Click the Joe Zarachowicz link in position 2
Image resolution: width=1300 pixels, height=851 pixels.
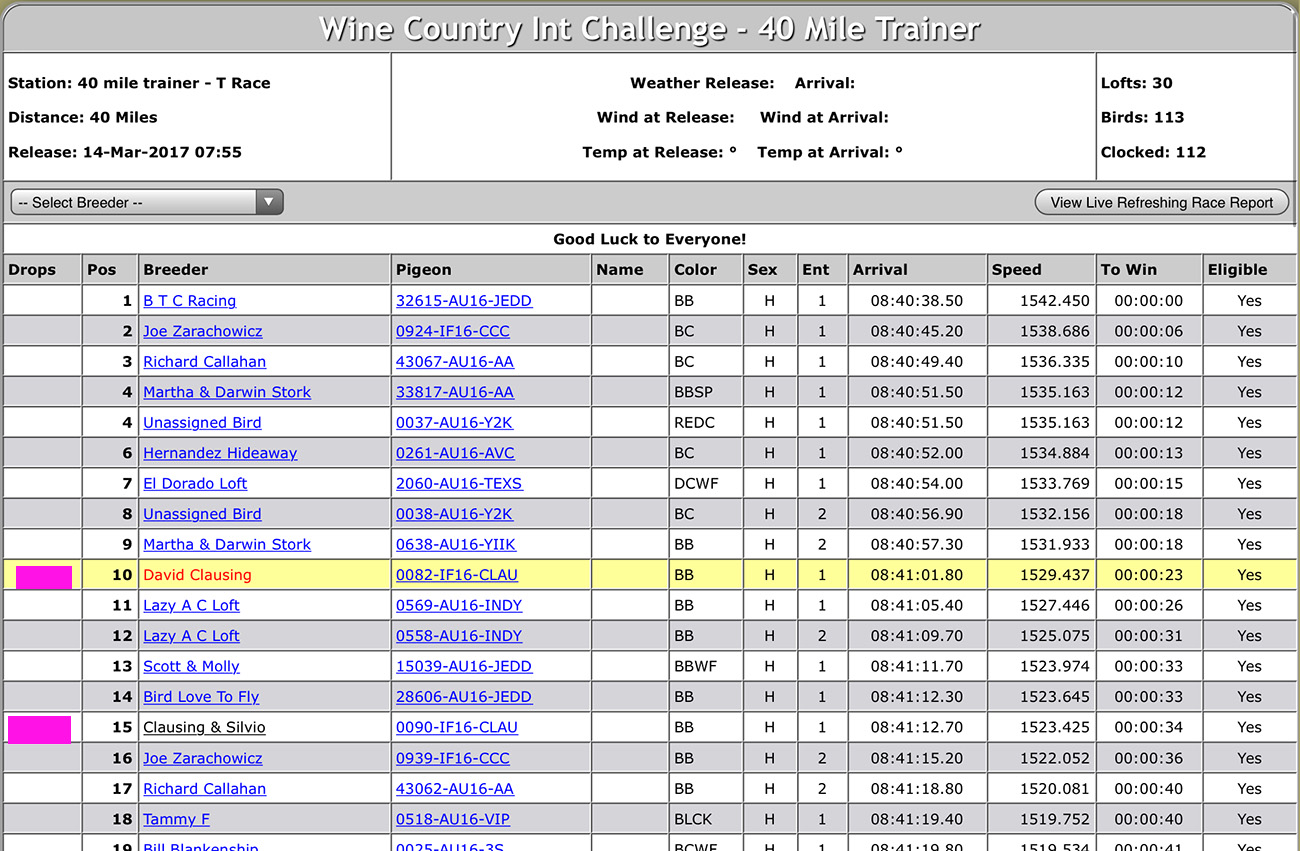(202, 331)
